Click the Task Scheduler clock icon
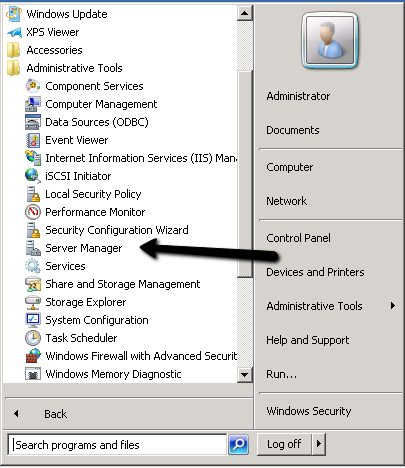 click(x=33, y=338)
